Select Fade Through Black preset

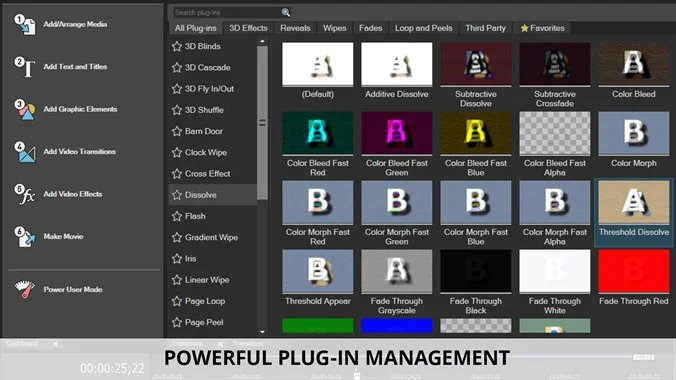tap(476, 271)
